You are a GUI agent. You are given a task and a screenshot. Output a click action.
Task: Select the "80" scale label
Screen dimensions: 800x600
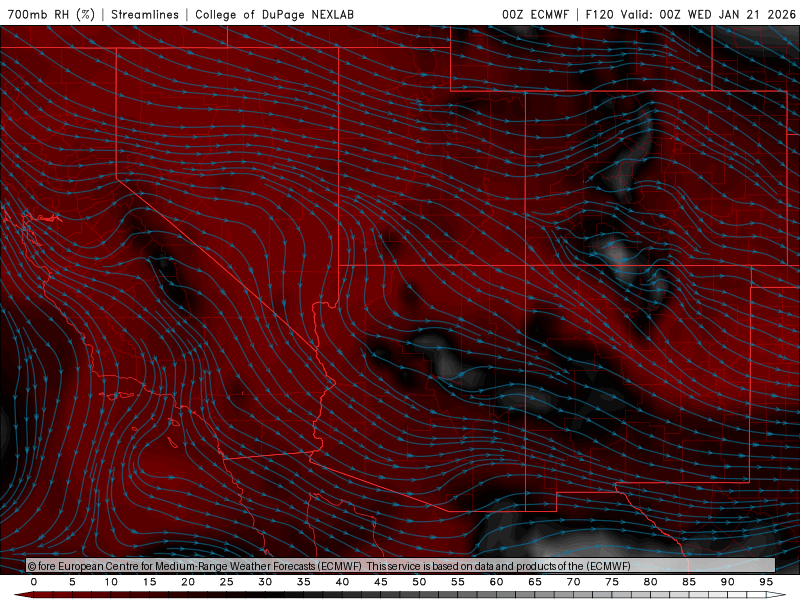(x=651, y=582)
